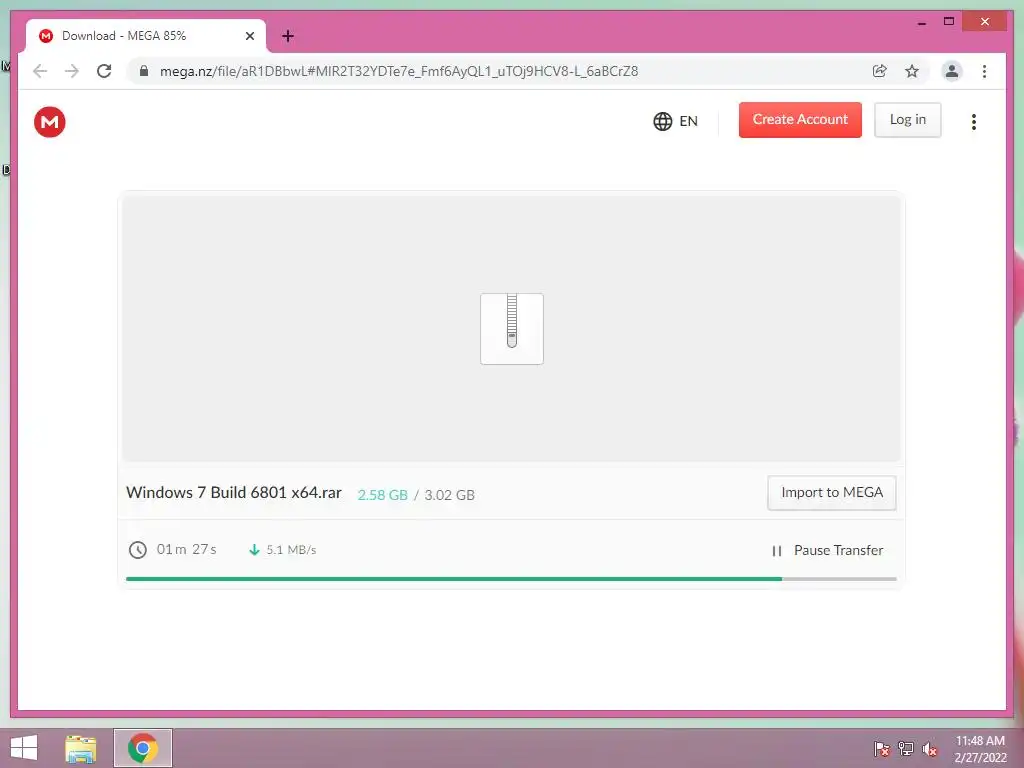Click the taskbar clock 11:48 AM
Viewport: 1024px width, 768px height.
980,741
